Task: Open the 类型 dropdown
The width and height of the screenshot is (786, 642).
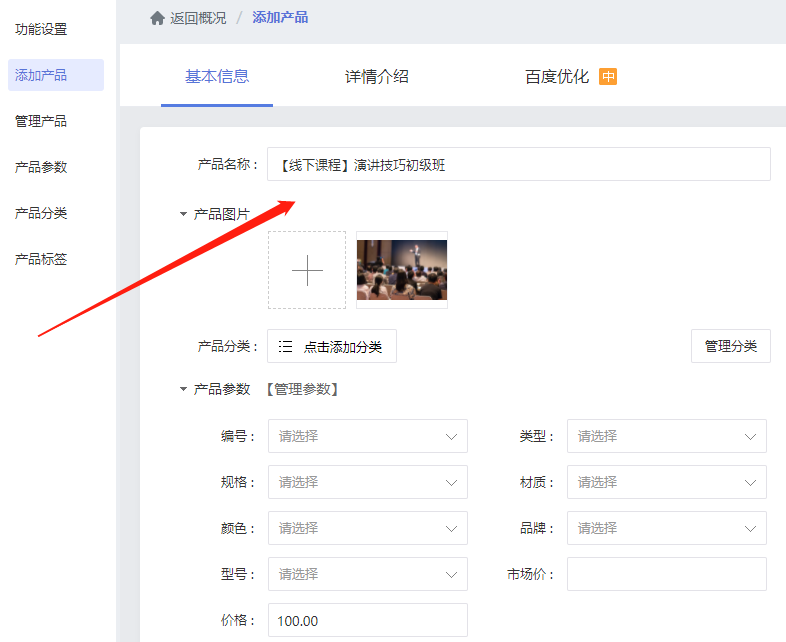Action: pyautogui.click(x=666, y=436)
